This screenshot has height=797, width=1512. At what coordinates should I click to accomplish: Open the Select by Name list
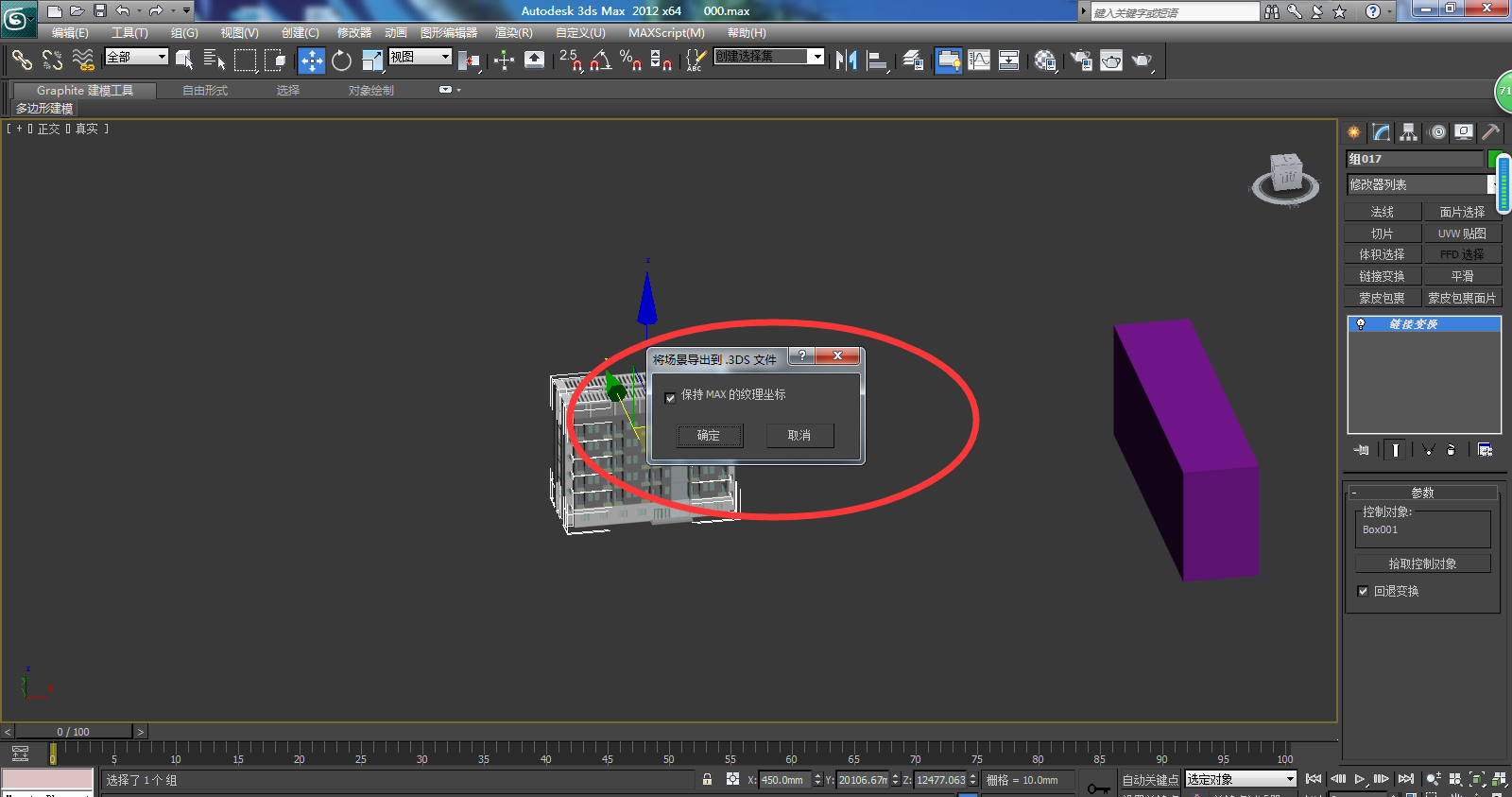[215, 61]
